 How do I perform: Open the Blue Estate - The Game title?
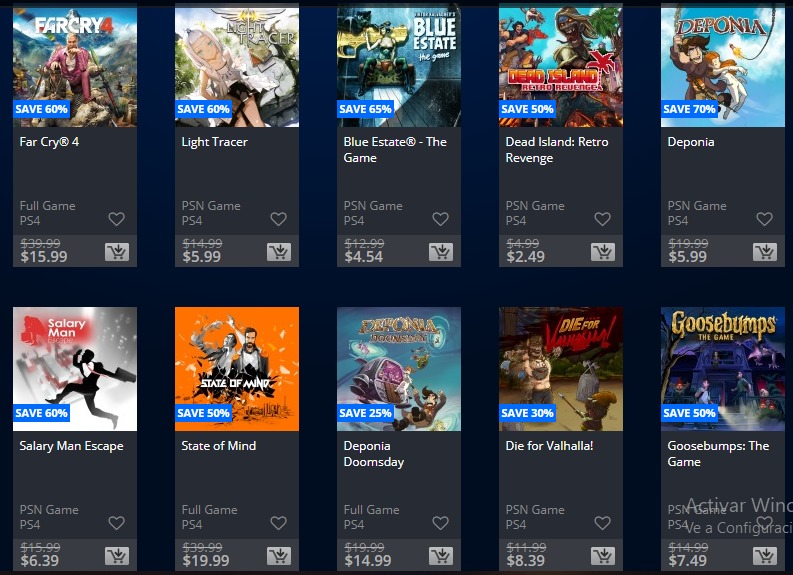pos(395,150)
